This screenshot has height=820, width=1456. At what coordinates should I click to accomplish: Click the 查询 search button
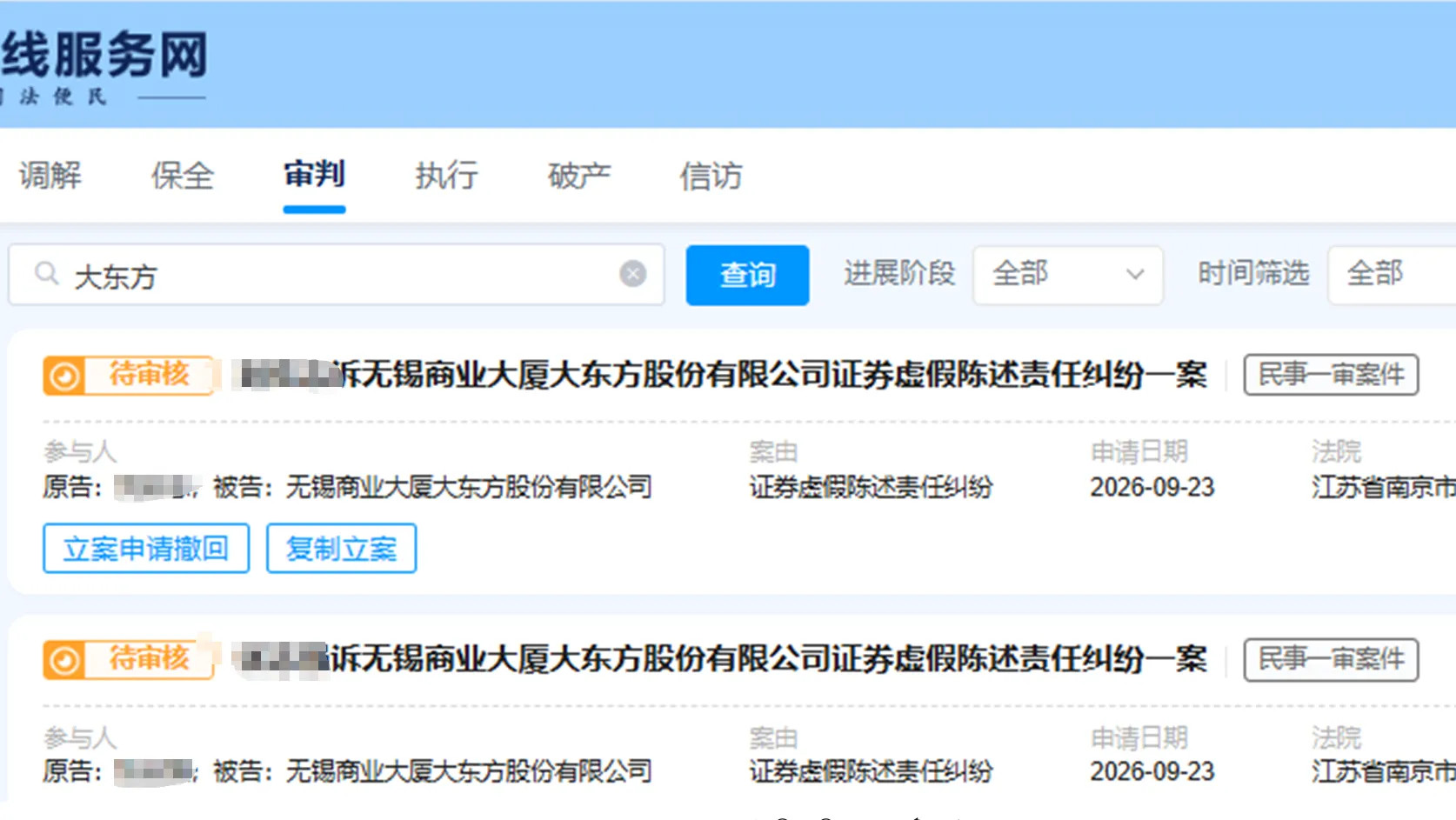click(747, 275)
